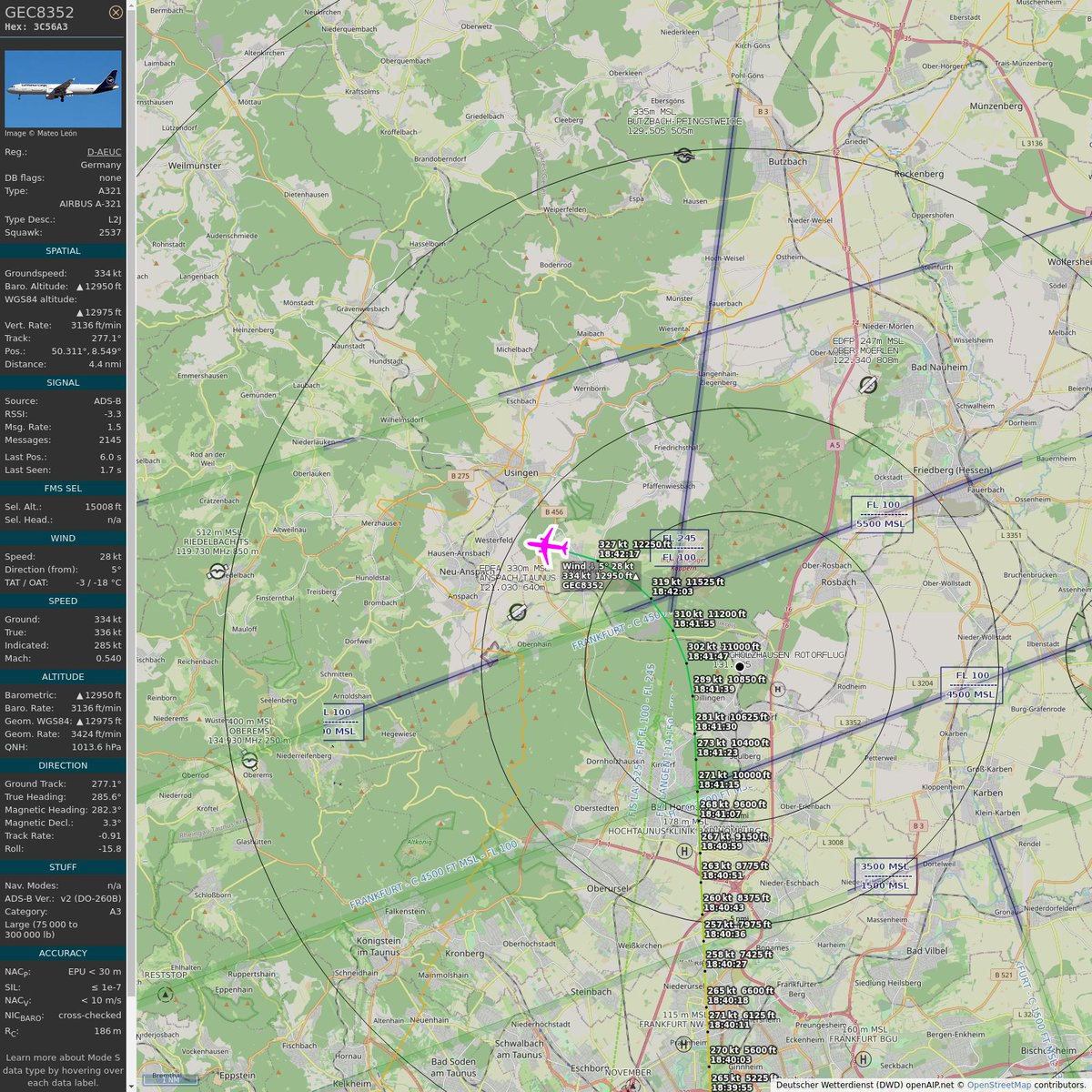Click the sidebar vertical scrollbar

[132, 546]
